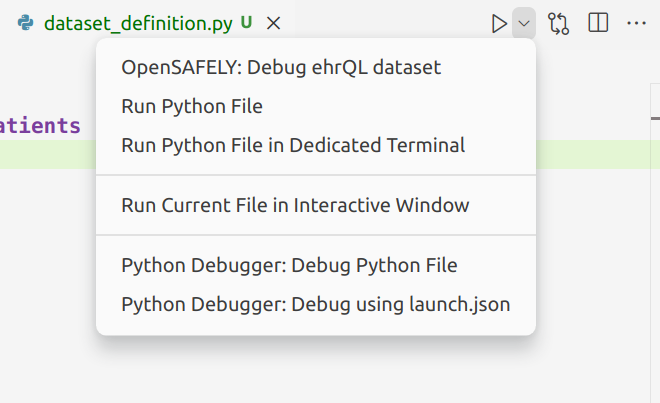Screen dimensions: 660x403
Task: Select Python Debugger: Debug using launch.json
Action: [x=315, y=304]
